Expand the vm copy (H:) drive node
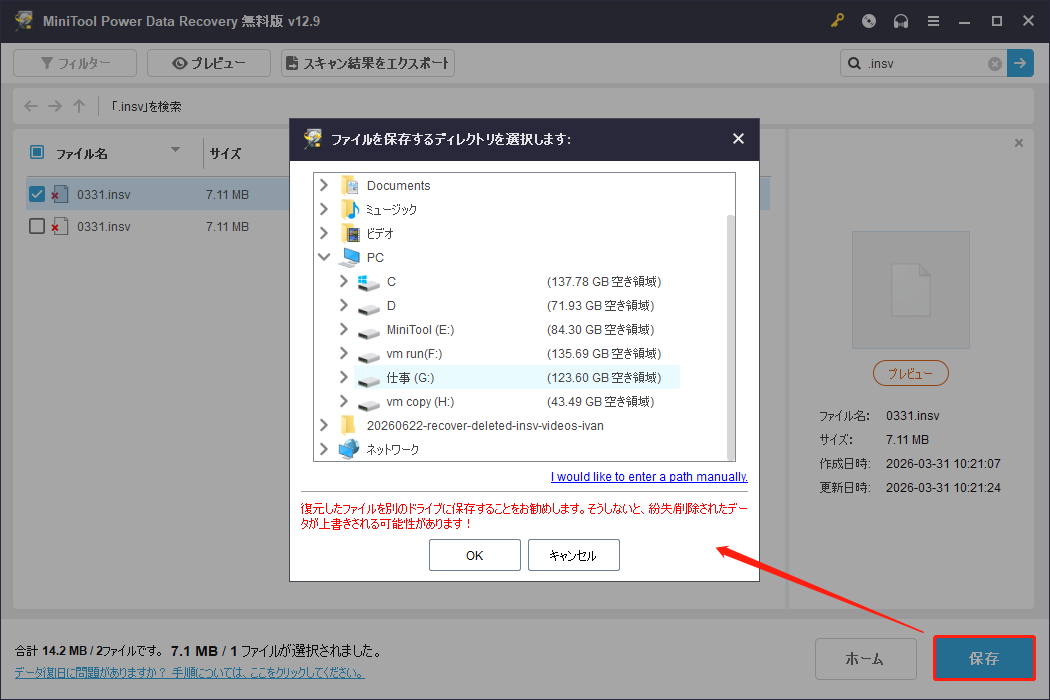The height and width of the screenshot is (700, 1050). tap(344, 402)
